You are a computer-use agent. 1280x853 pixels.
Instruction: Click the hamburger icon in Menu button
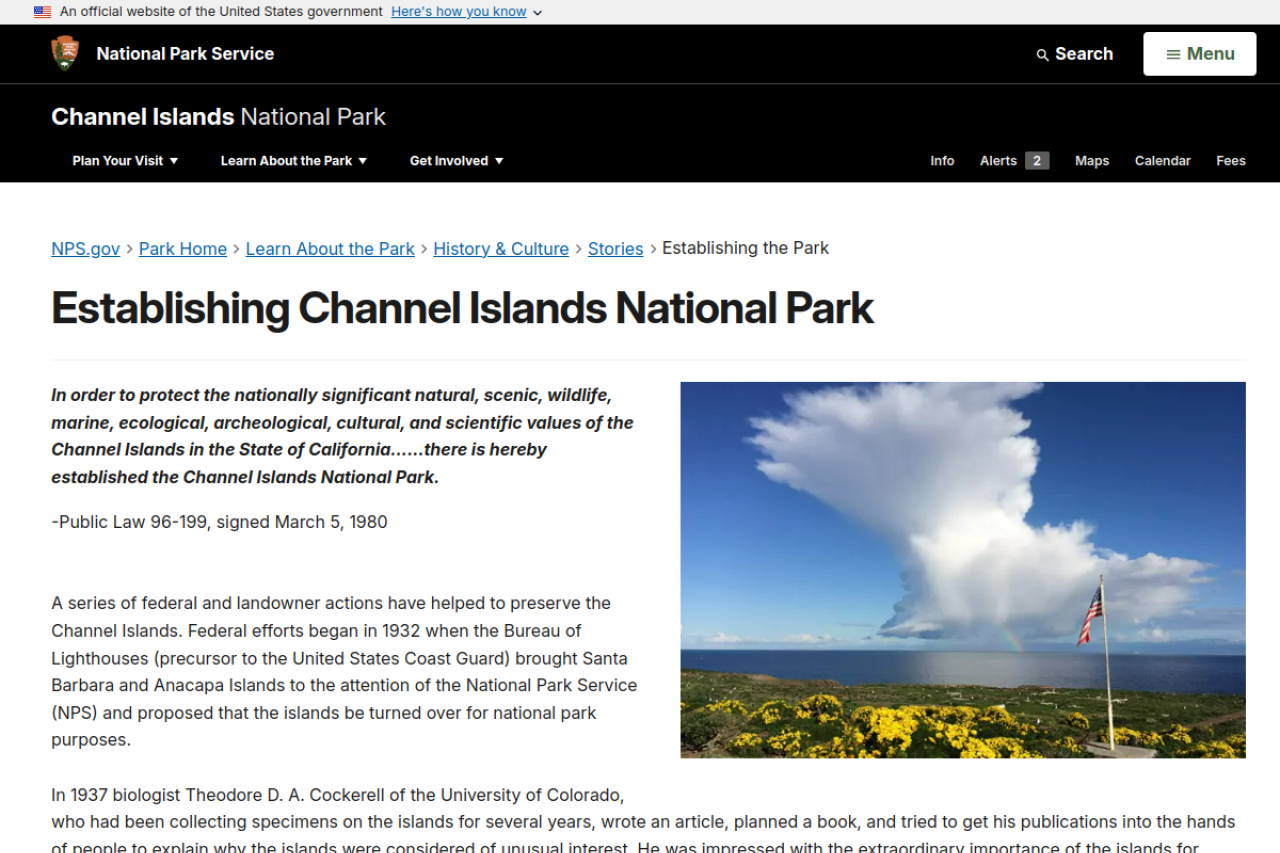click(1173, 55)
